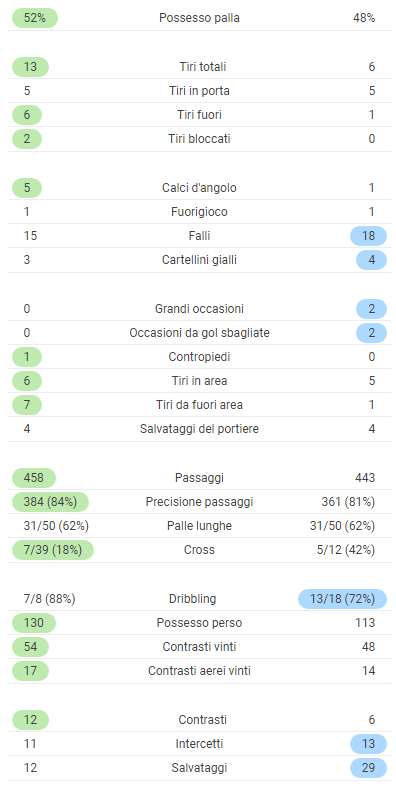Screen dimensions: 396x800
Task: Click the 52% possession green badge
Action: point(35,18)
